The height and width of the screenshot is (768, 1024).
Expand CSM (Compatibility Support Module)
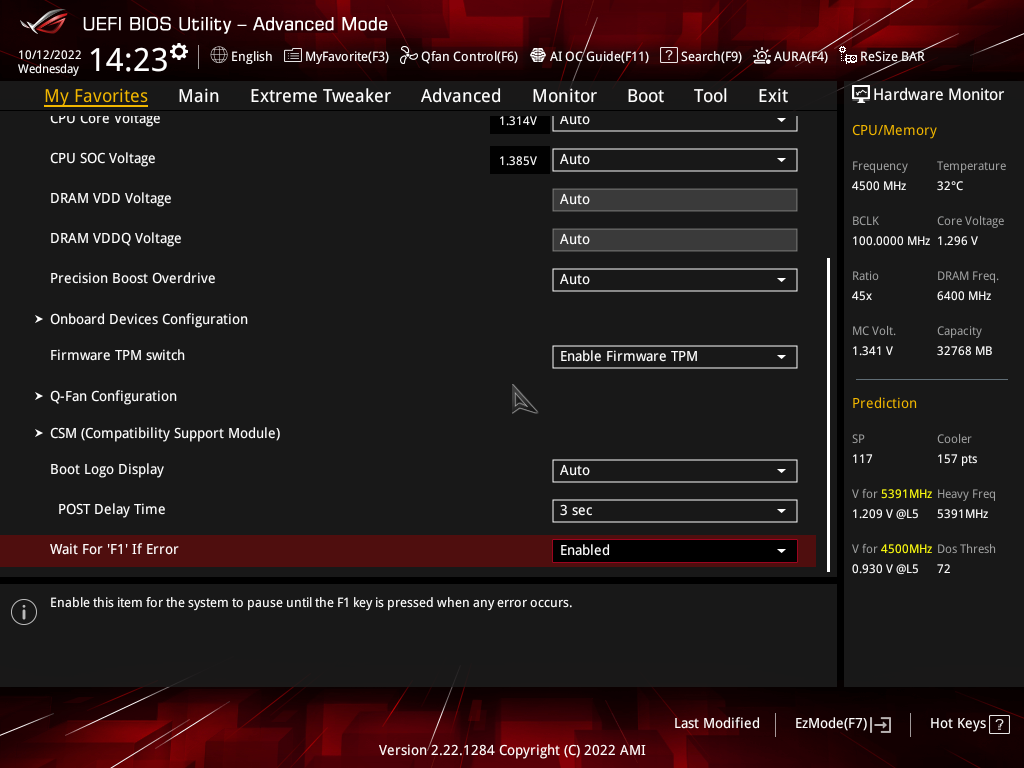coord(165,434)
